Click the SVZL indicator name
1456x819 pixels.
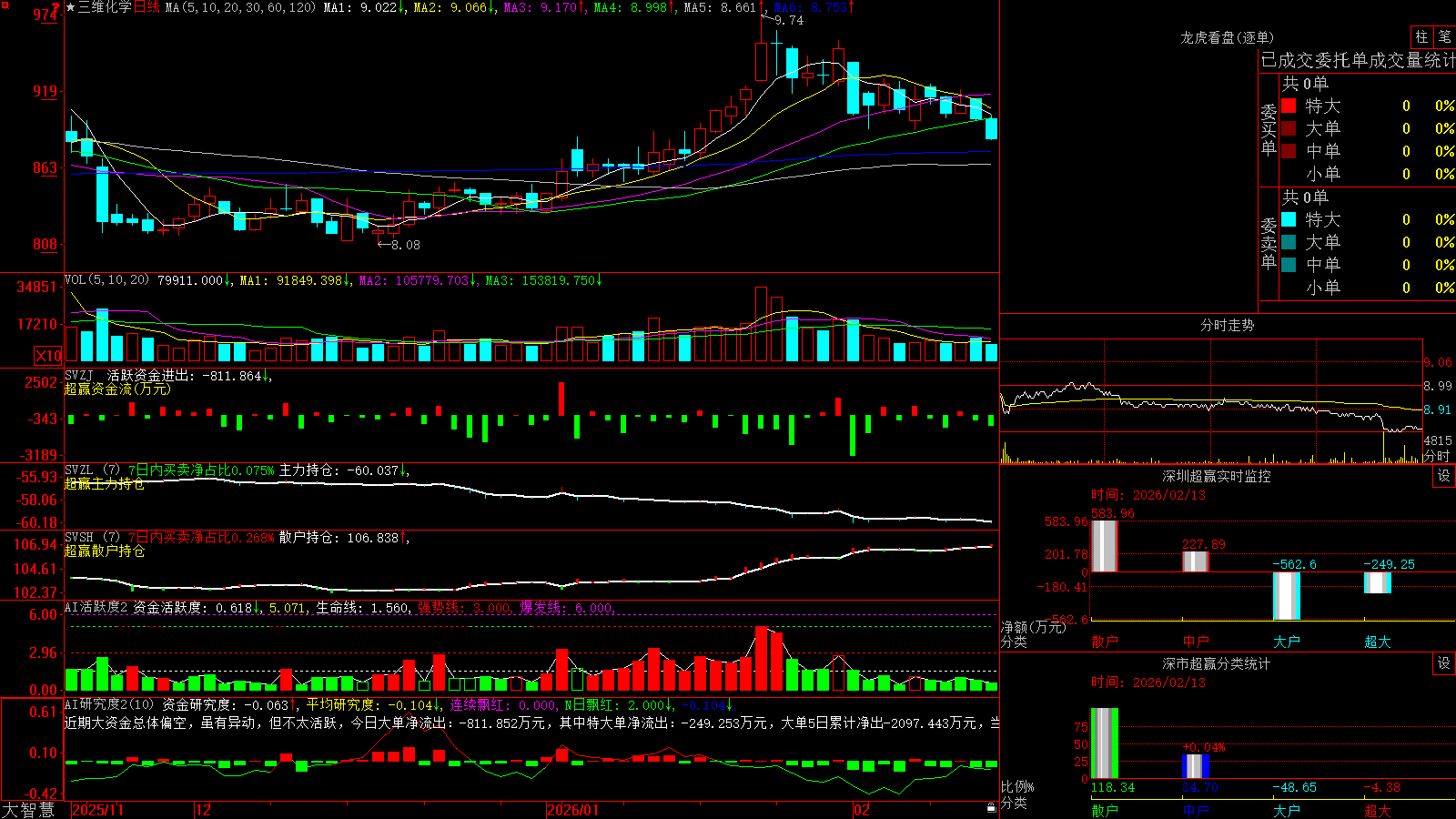(79, 470)
